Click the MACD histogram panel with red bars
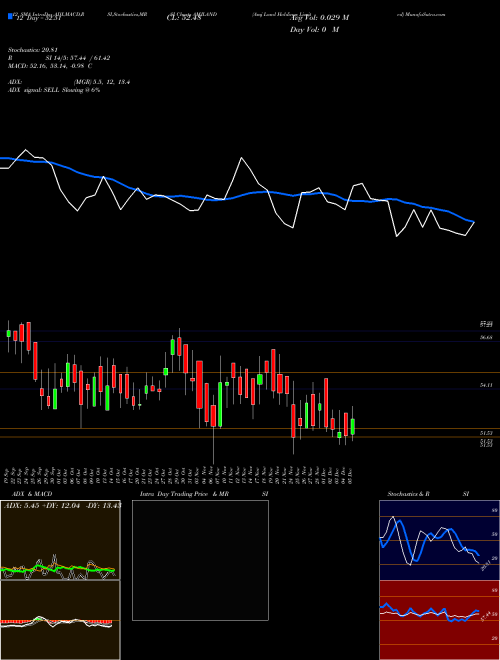Screen dimensions: 500x660 (x=60, y=620)
